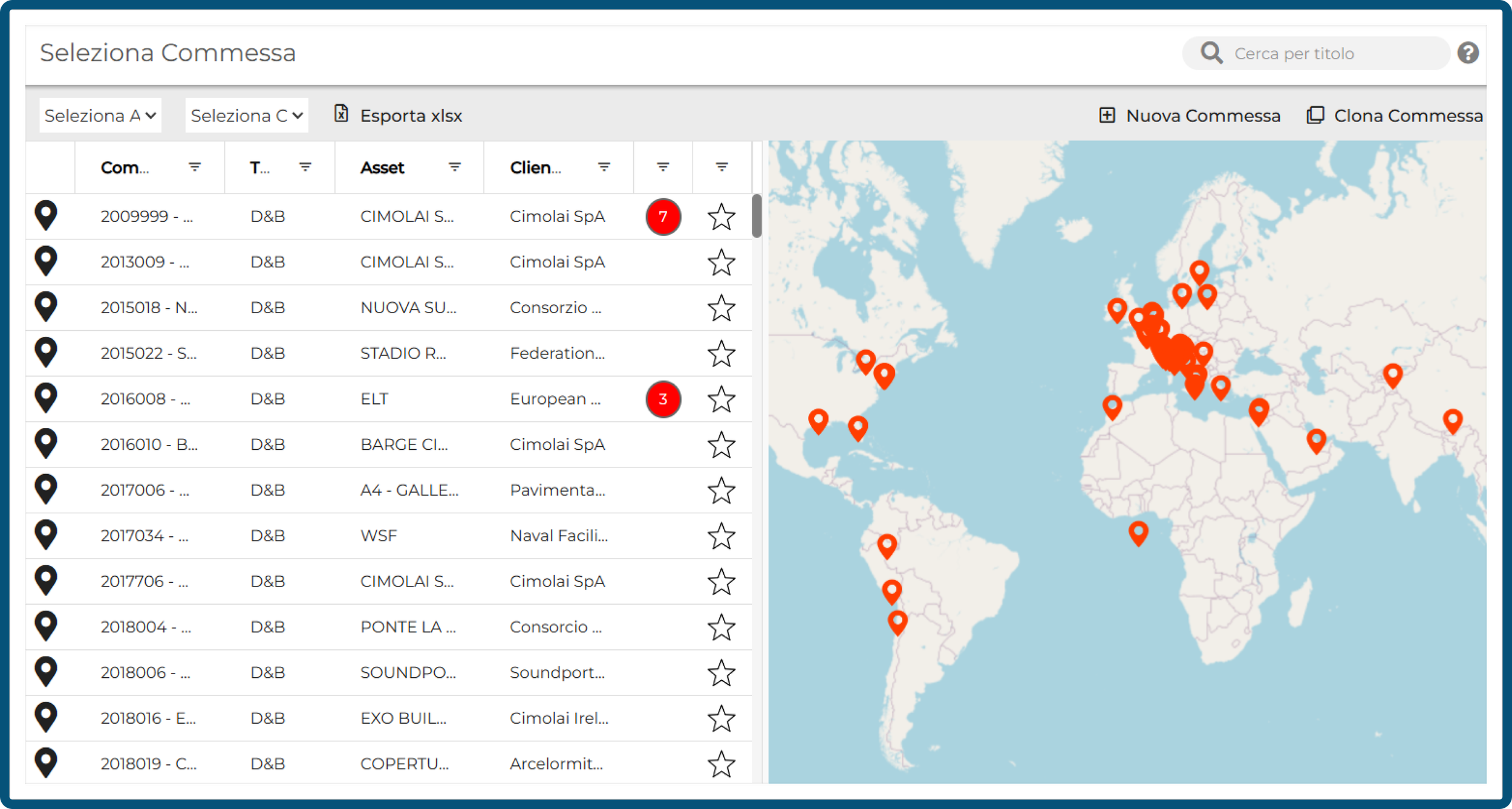The image size is (1512, 809).
Task: Click the red badge 3 on the ELT row
Action: tap(663, 399)
